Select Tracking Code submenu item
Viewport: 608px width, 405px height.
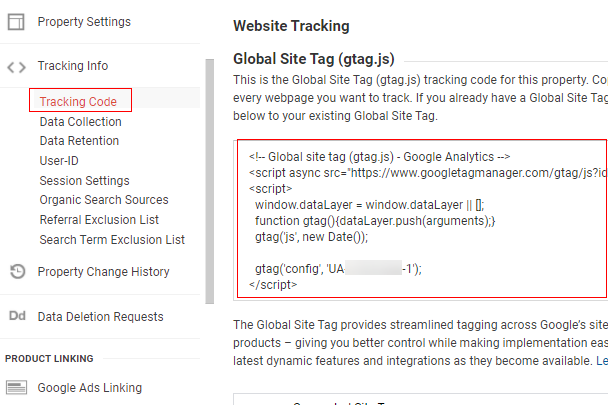pyautogui.click(x=78, y=101)
